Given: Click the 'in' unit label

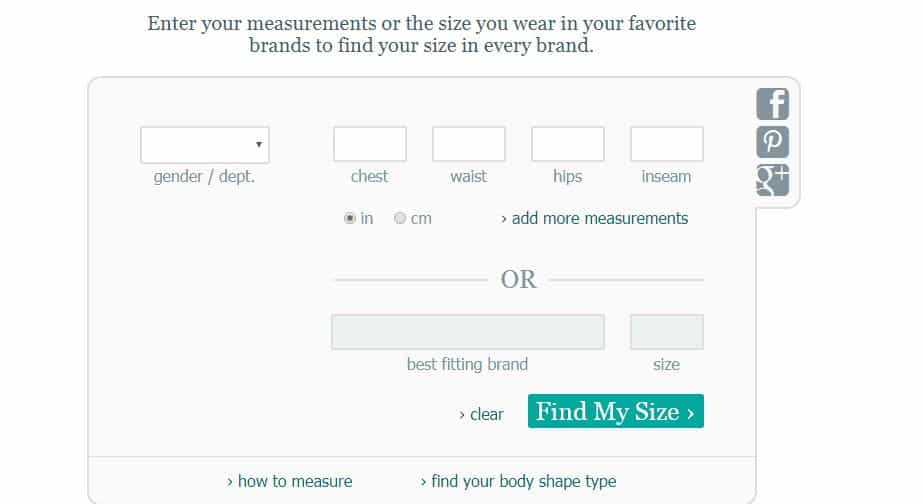Looking at the screenshot, I should tap(367, 218).
